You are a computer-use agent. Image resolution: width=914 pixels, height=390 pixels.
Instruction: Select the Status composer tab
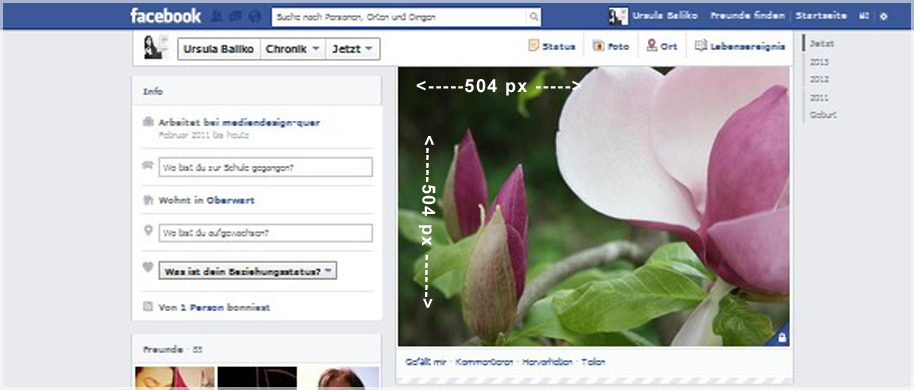click(552, 46)
